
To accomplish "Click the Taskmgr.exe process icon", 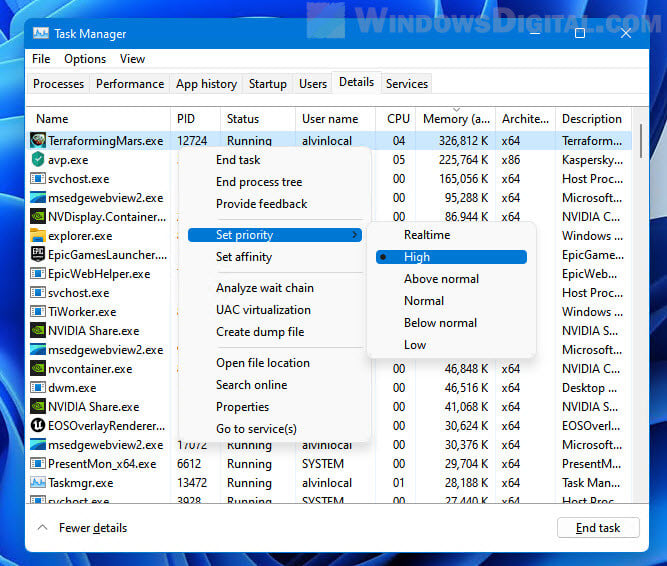I will [x=38, y=482].
